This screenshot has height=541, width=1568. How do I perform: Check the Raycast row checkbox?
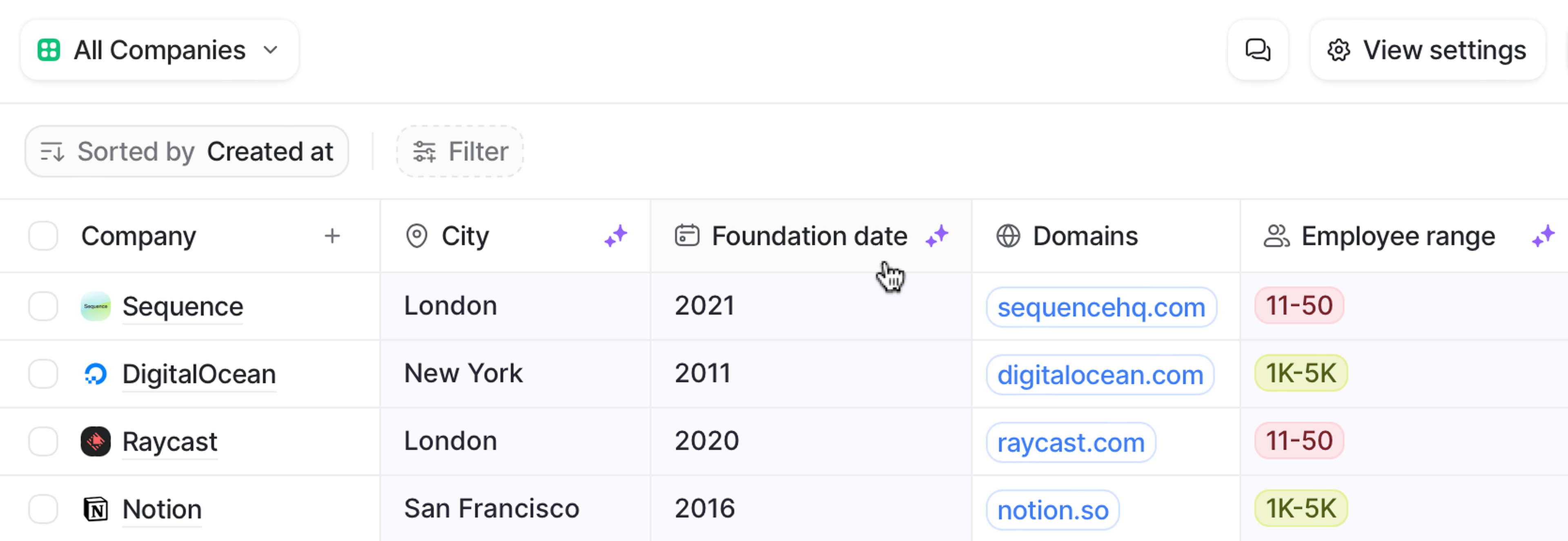(x=43, y=441)
